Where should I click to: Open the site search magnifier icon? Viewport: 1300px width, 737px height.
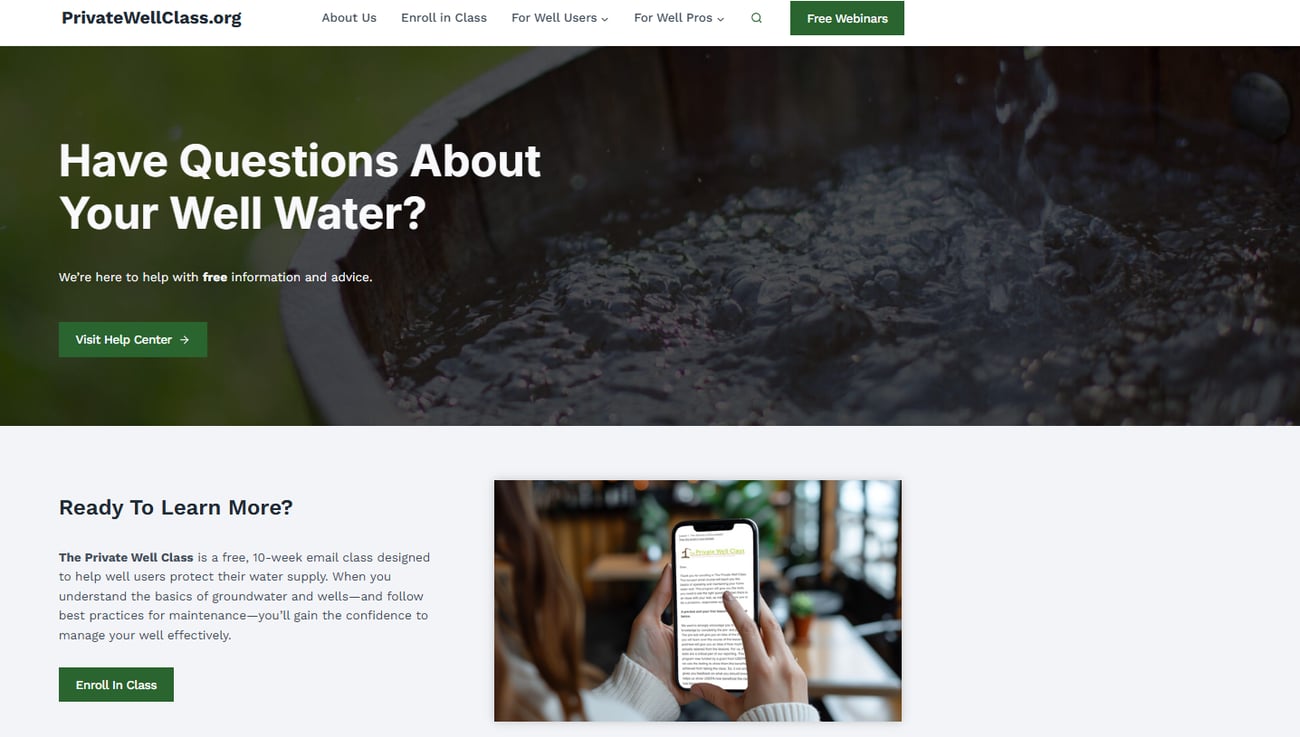click(756, 18)
